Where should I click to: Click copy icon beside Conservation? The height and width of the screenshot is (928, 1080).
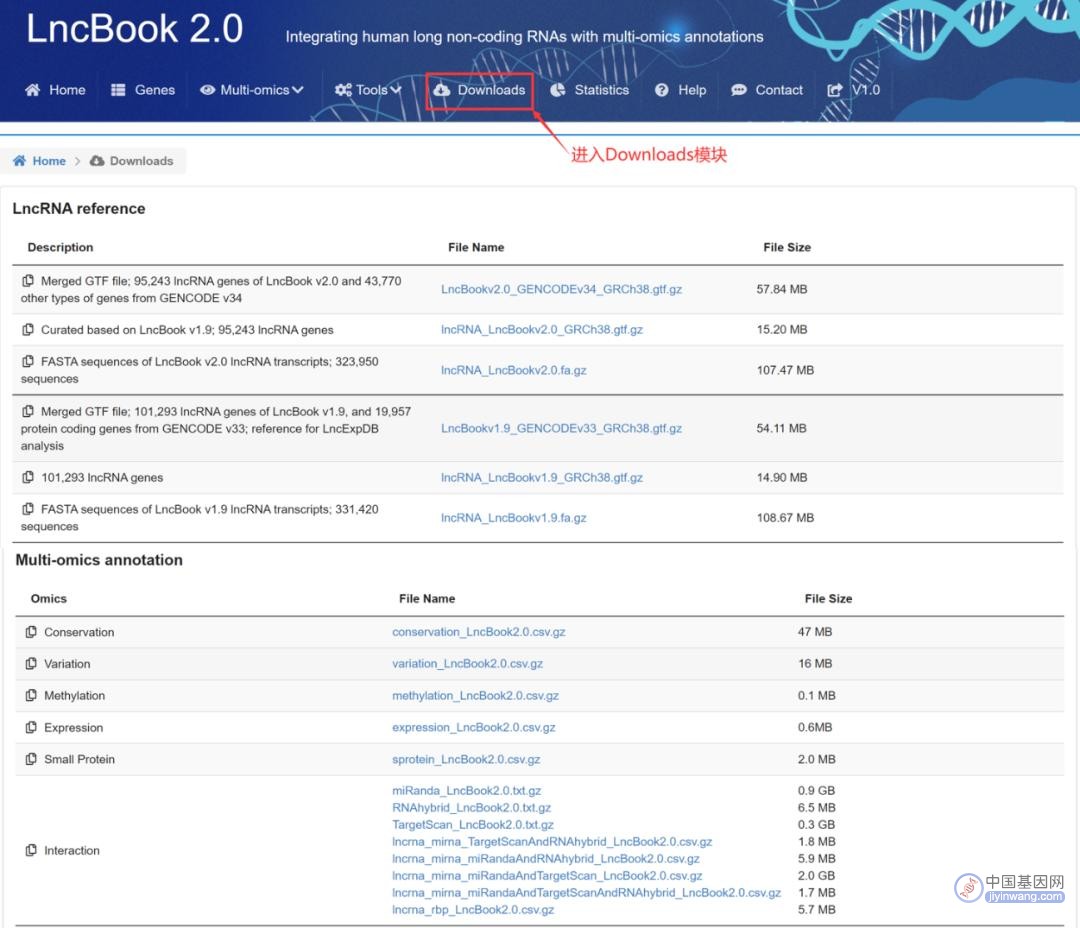31,632
